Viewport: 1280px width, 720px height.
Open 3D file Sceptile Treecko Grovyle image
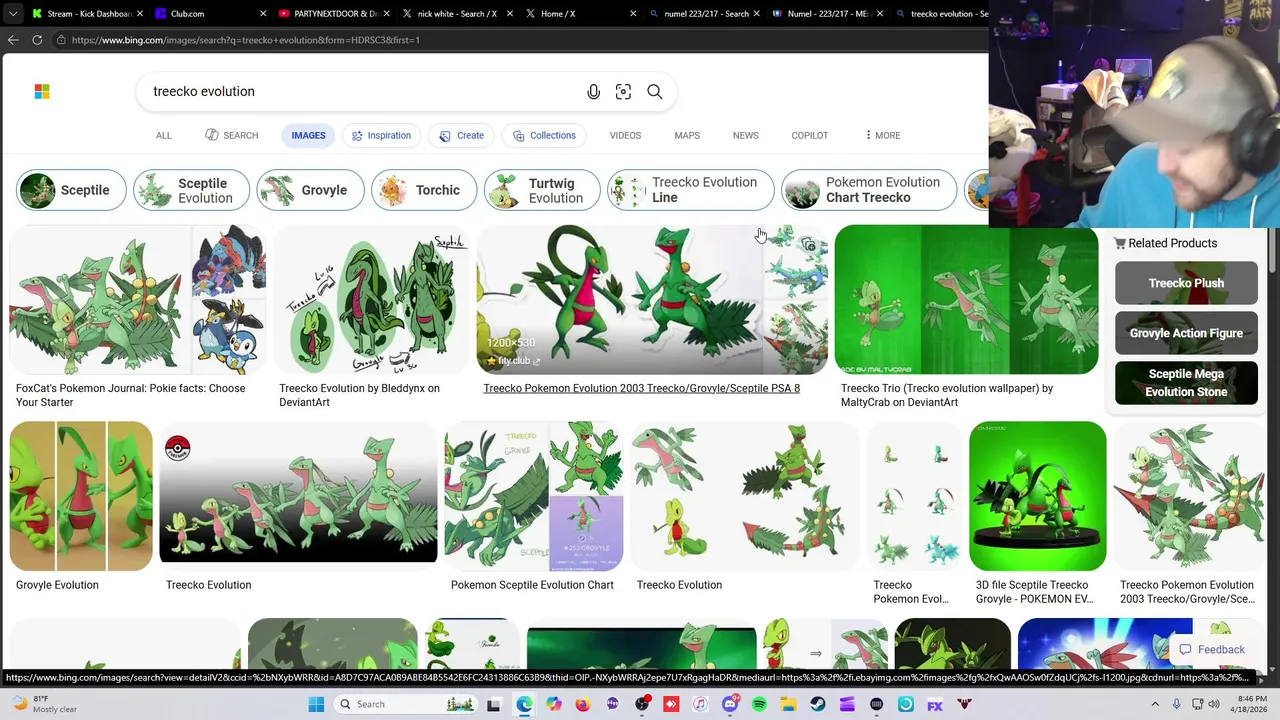coord(1038,496)
